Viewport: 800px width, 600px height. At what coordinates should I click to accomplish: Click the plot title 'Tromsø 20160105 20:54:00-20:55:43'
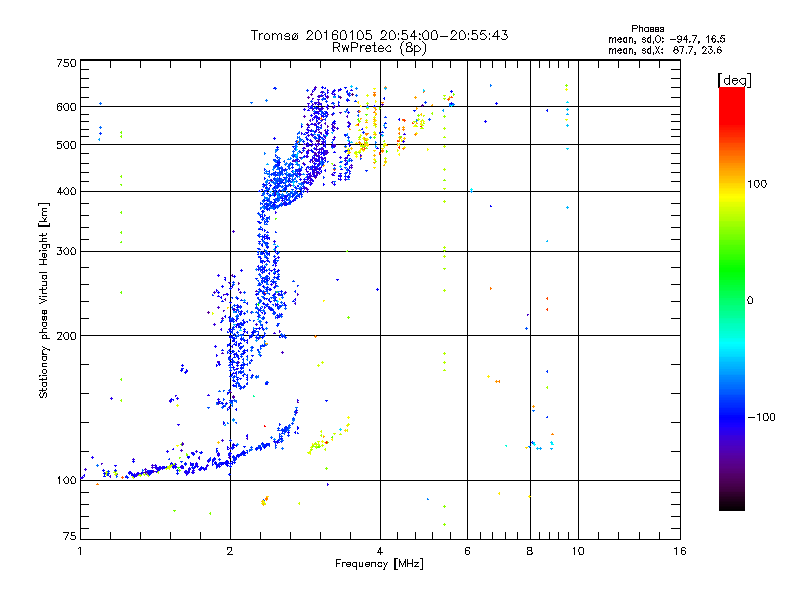pyautogui.click(x=379, y=35)
